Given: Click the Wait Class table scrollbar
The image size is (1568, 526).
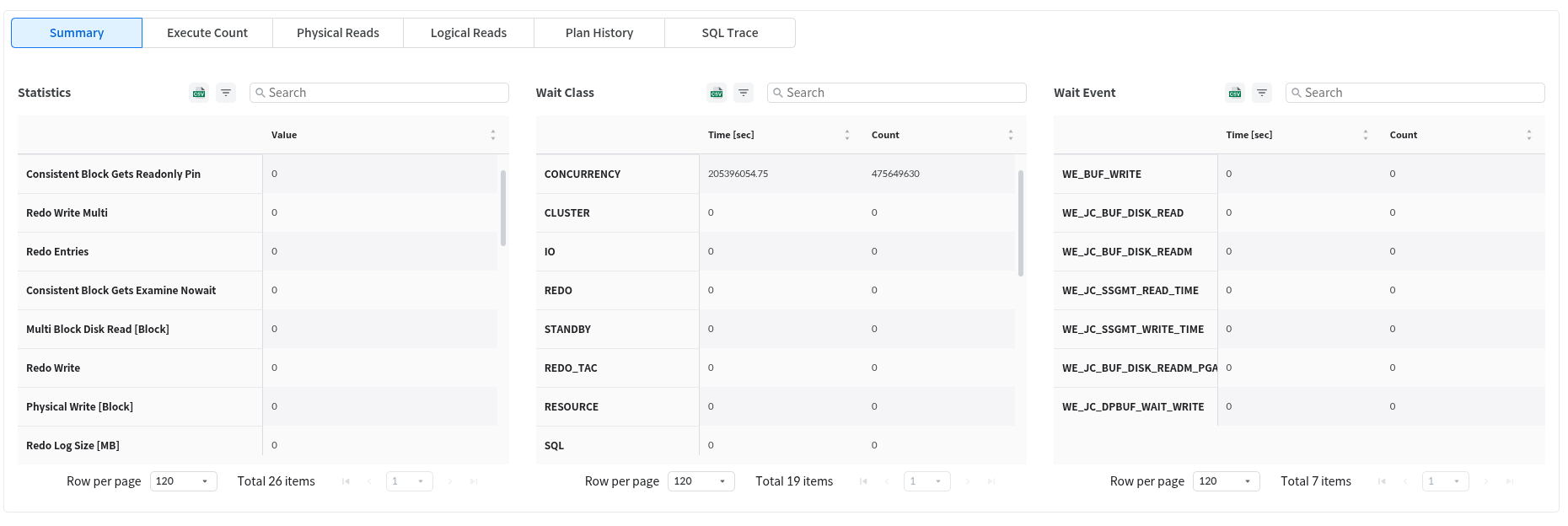Looking at the screenshot, I should 1021,223.
